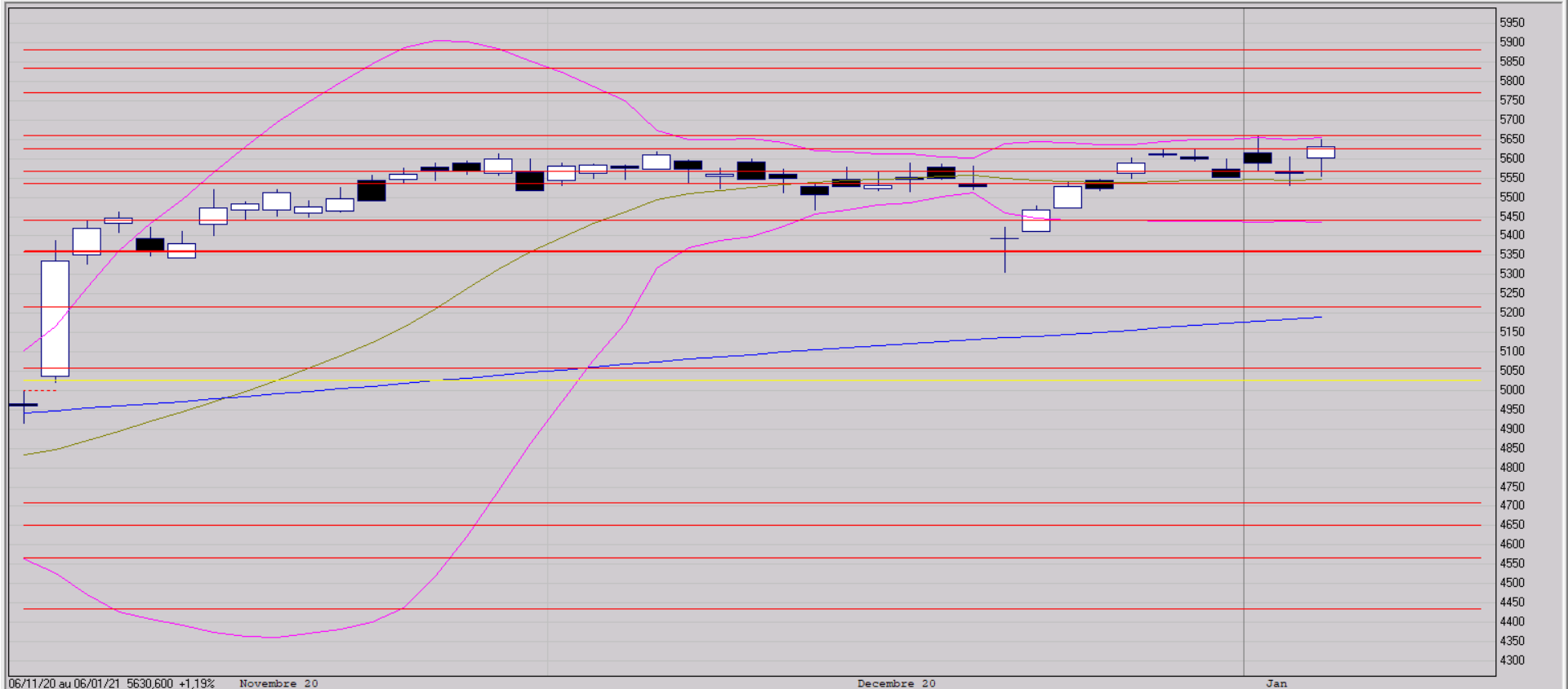
Task: Click the 4350 price axis label
Action: click(x=1512, y=642)
